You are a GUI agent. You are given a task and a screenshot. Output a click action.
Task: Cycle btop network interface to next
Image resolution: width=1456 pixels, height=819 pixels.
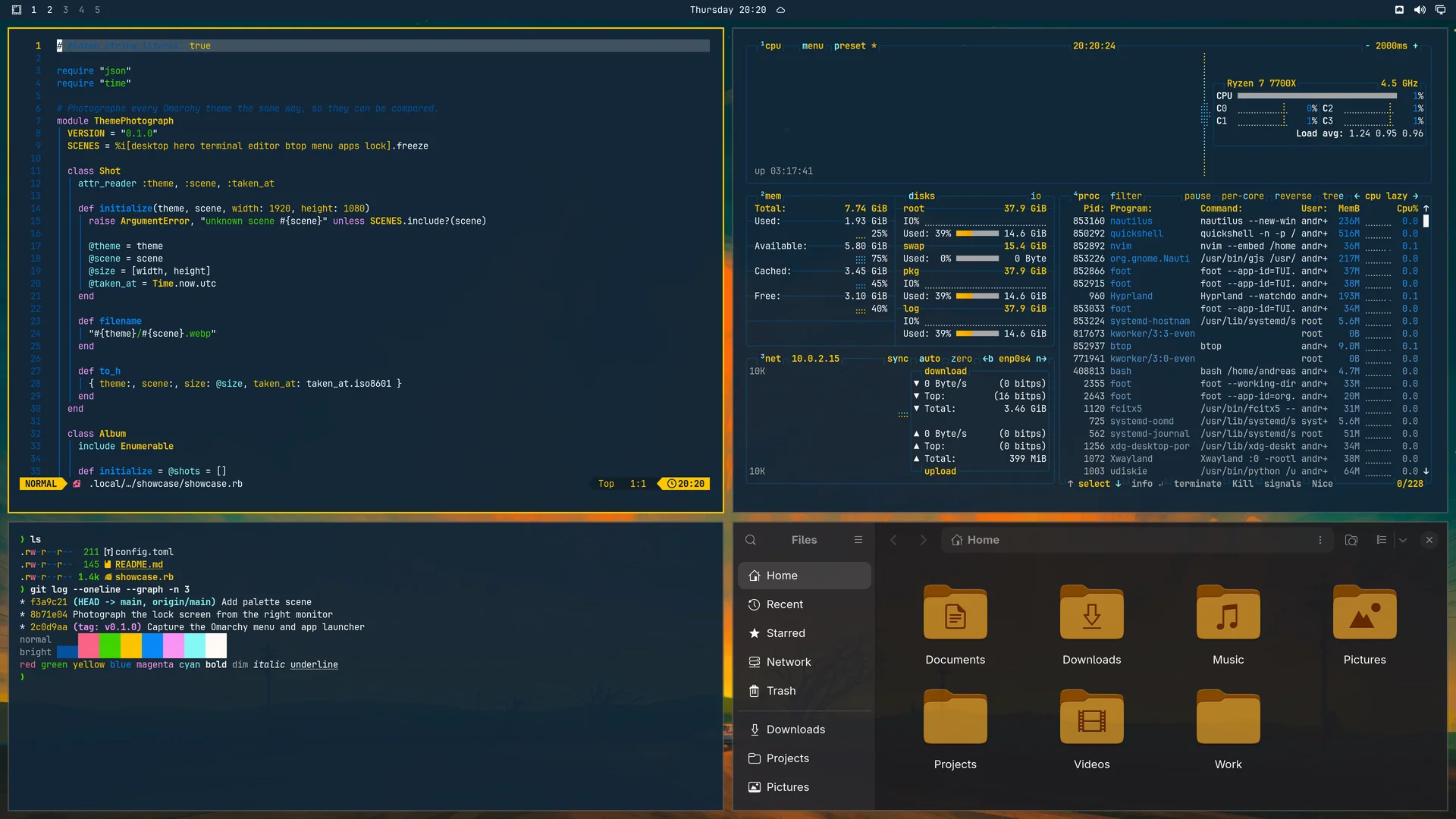pyautogui.click(x=1041, y=359)
